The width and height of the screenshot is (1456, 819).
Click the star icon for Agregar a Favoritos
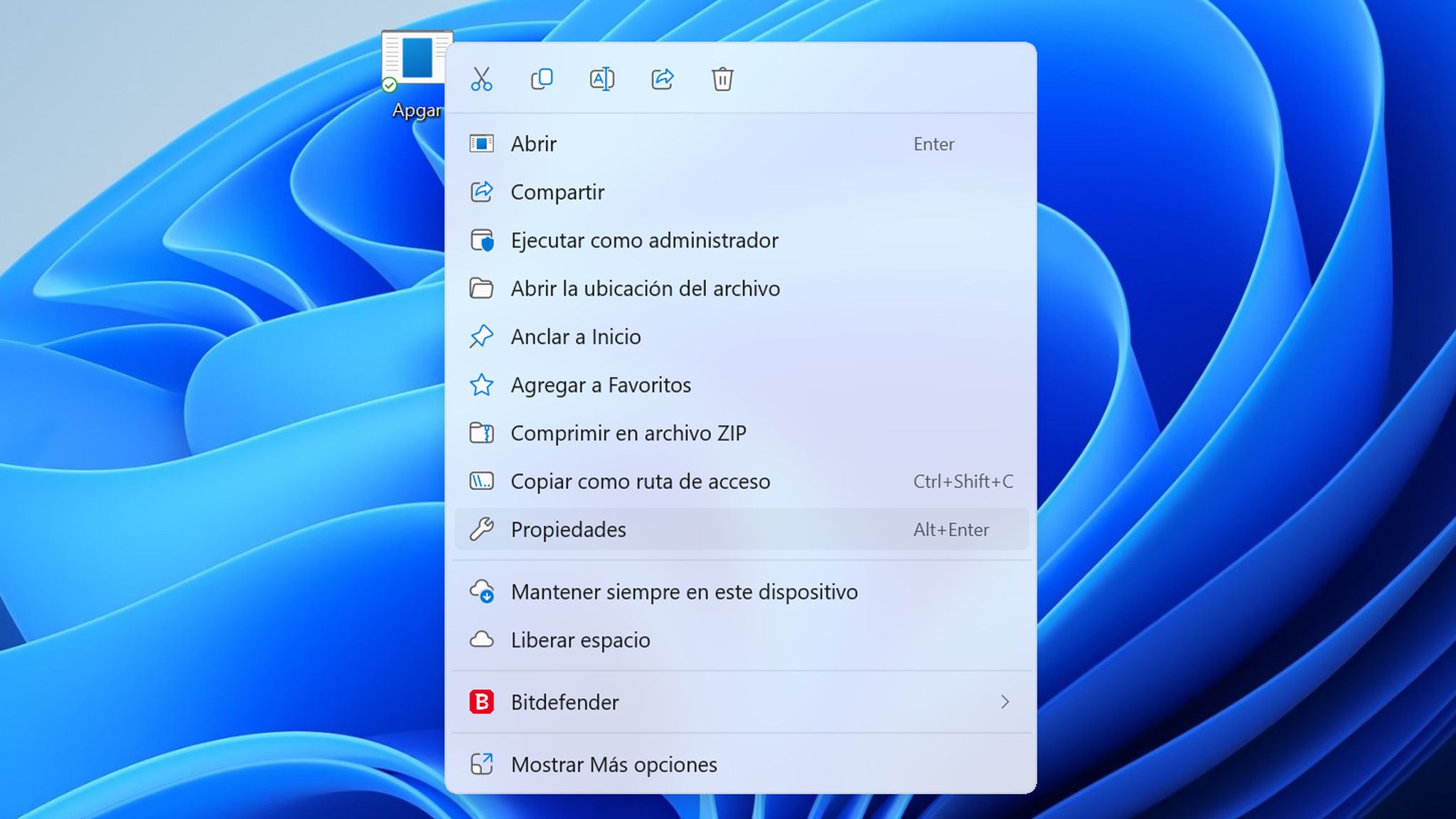click(x=482, y=385)
